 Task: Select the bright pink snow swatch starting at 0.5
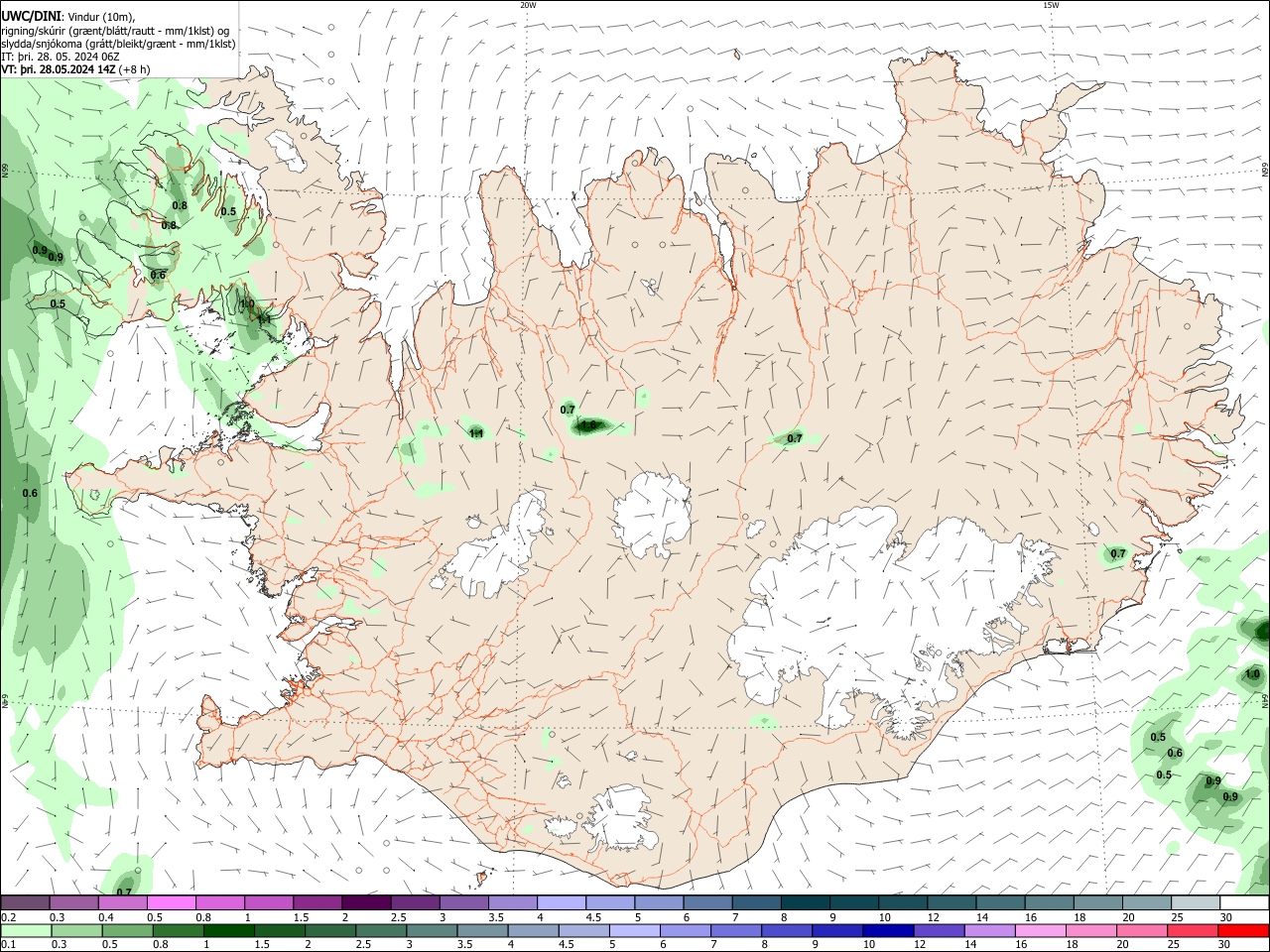click(x=171, y=903)
